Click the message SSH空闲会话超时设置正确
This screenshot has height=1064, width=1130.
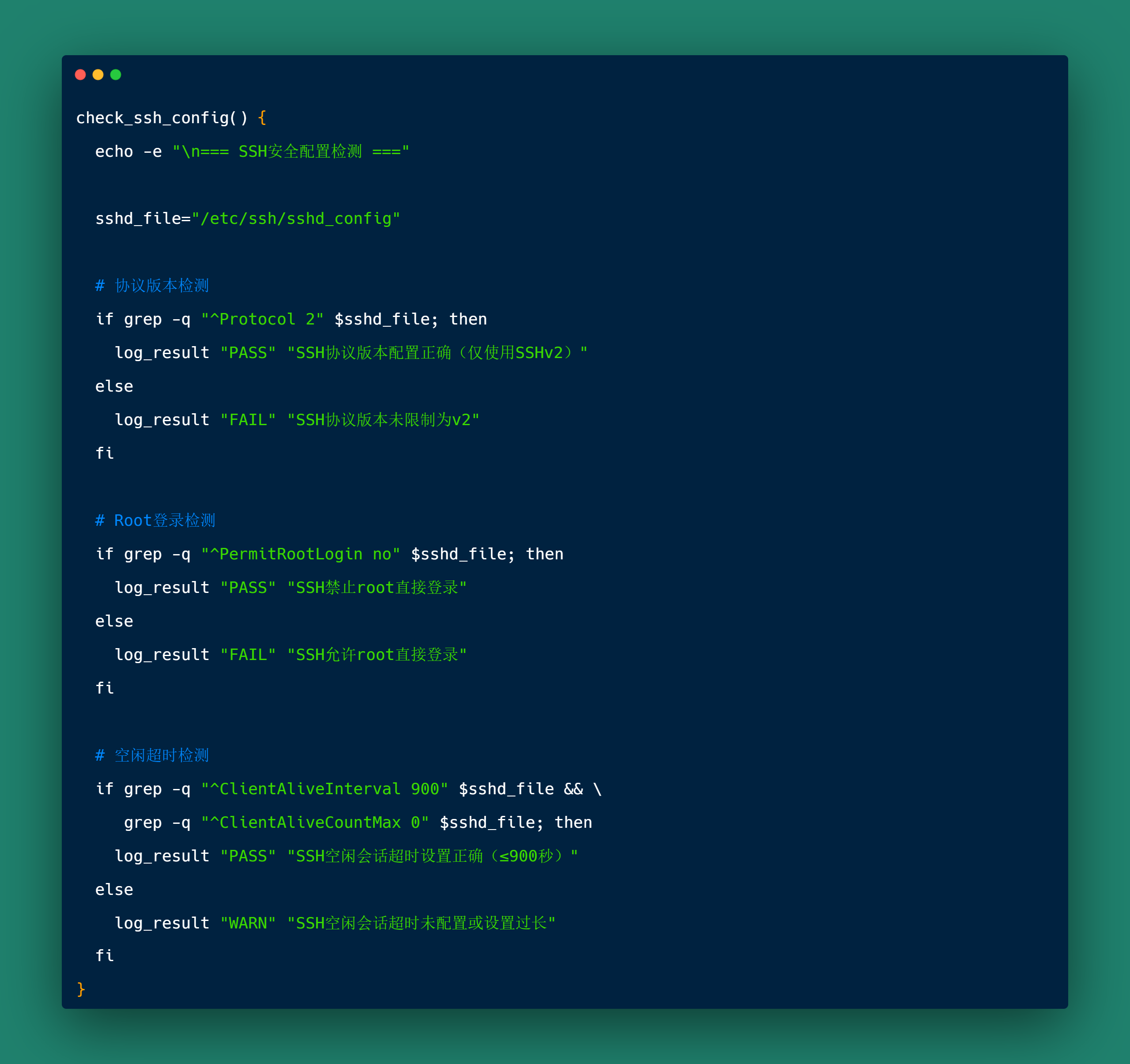click(433, 856)
